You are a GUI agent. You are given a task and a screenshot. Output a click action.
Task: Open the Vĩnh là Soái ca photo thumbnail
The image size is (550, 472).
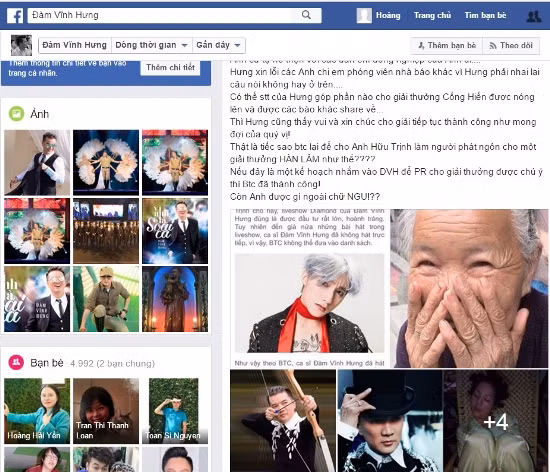(x=175, y=231)
